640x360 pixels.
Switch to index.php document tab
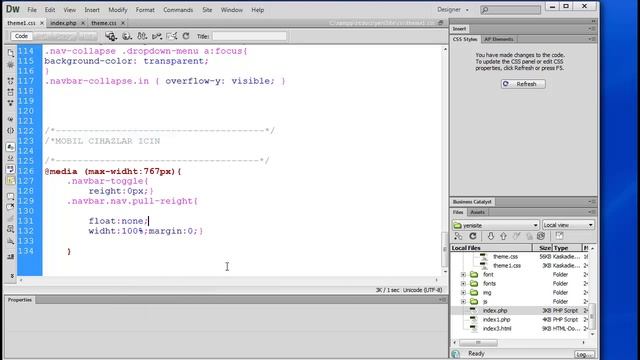click(x=63, y=23)
